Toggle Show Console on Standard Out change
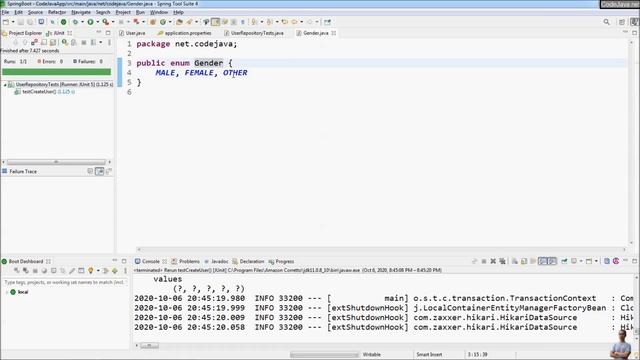The width and height of the screenshot is (640, 360). tap(542, 261)
